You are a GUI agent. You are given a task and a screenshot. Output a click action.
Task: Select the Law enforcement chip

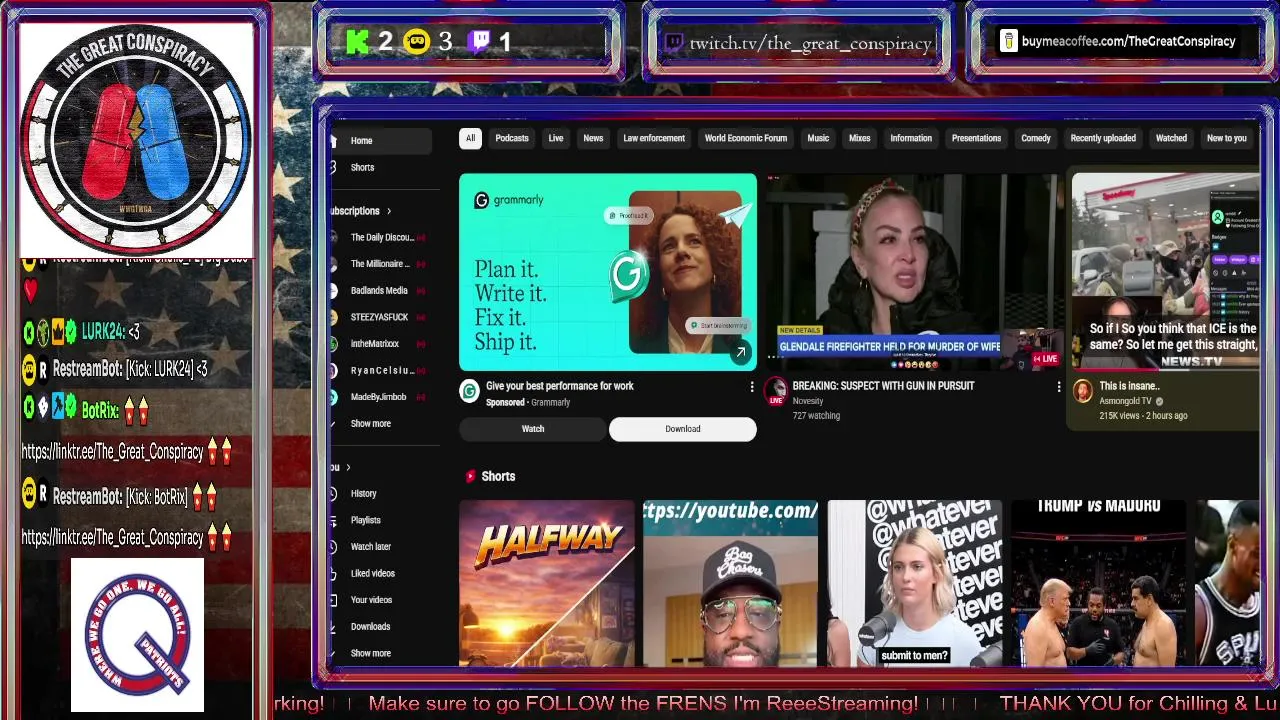pos(654,138)
